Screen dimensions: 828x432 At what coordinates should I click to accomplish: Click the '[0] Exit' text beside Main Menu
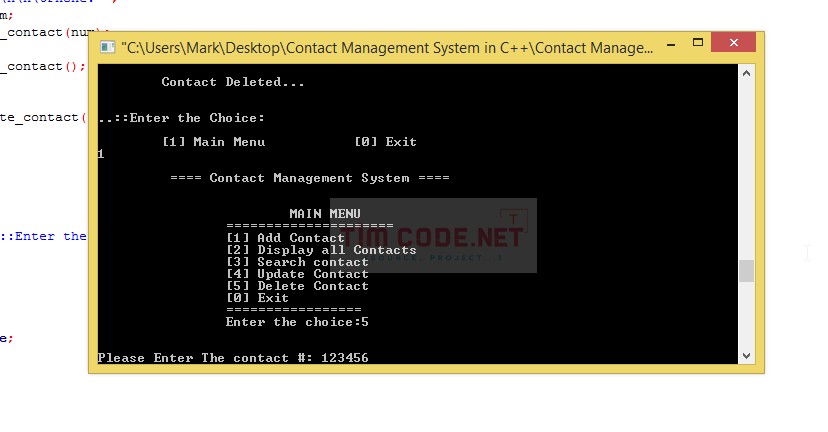click(385, 142)
